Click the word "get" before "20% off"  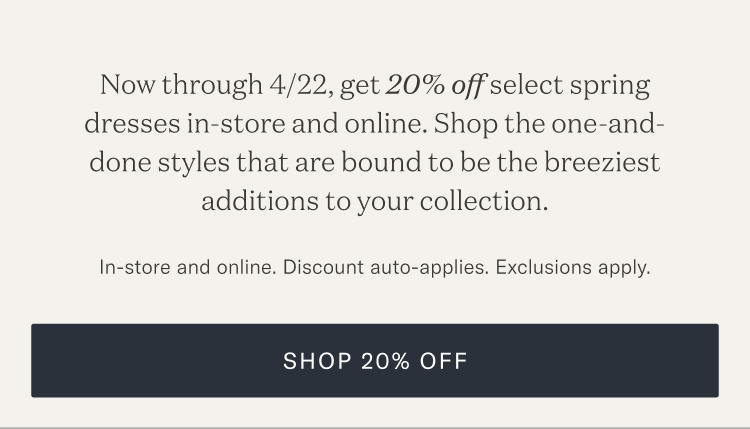360,87
